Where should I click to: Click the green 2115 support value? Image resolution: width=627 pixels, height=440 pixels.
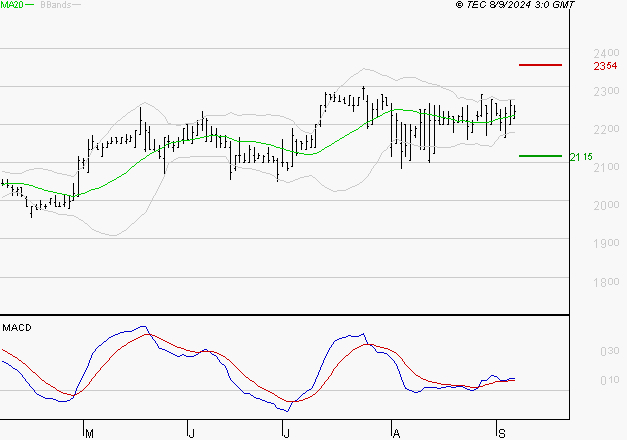point(581,157)
